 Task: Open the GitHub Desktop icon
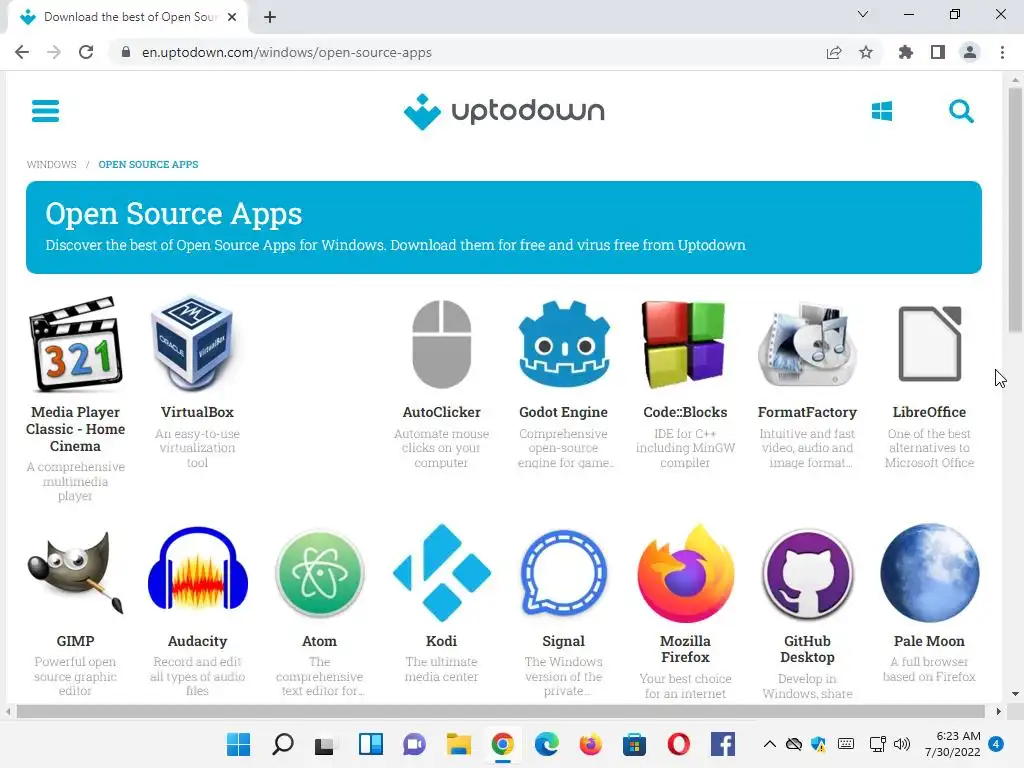pos(807,573)
